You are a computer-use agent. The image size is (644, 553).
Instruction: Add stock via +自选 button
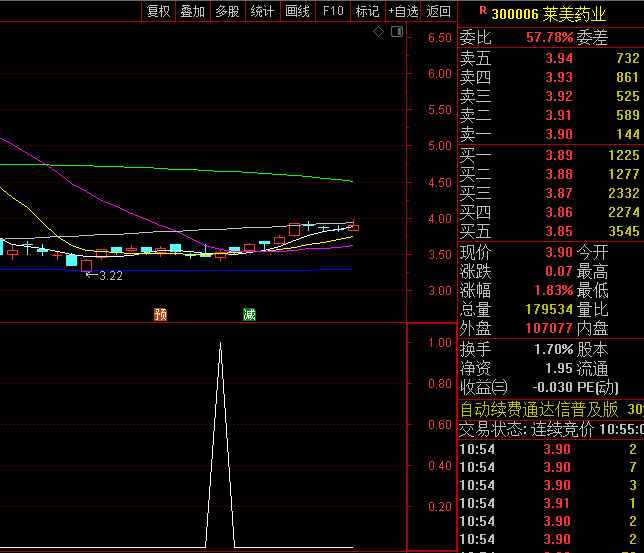(403, 11)
